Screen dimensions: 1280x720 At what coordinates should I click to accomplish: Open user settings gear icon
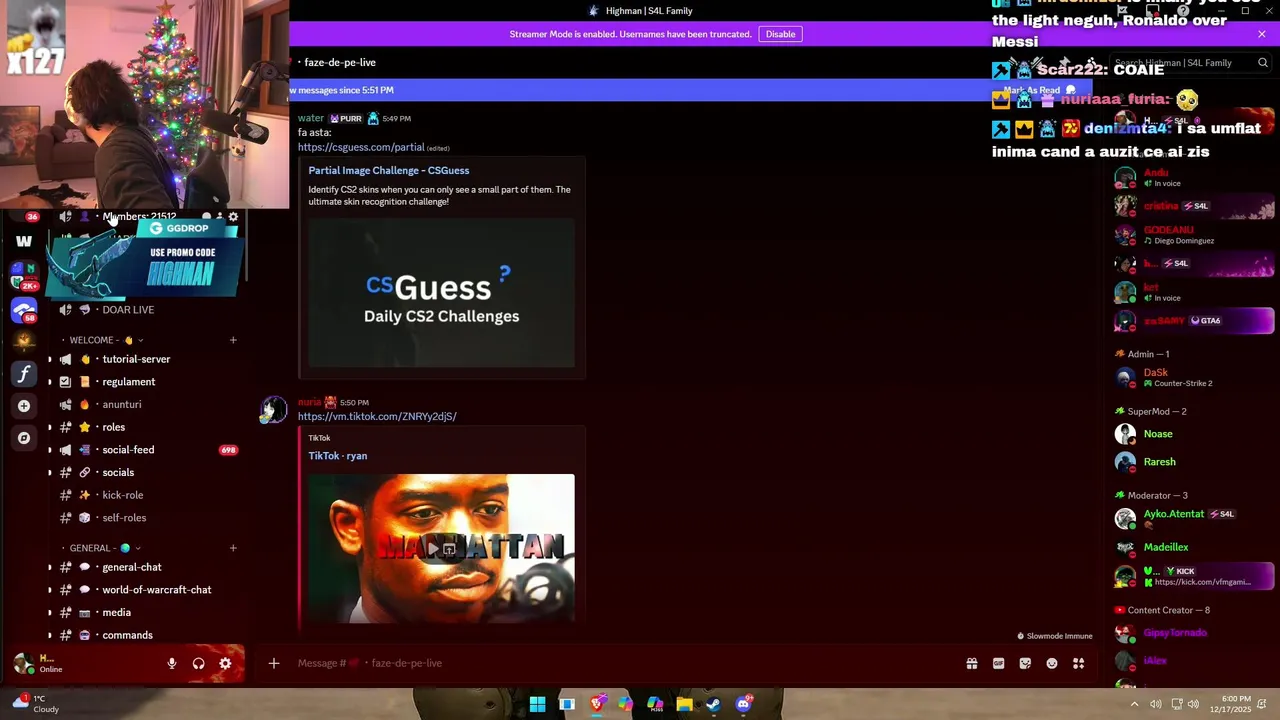225,663
